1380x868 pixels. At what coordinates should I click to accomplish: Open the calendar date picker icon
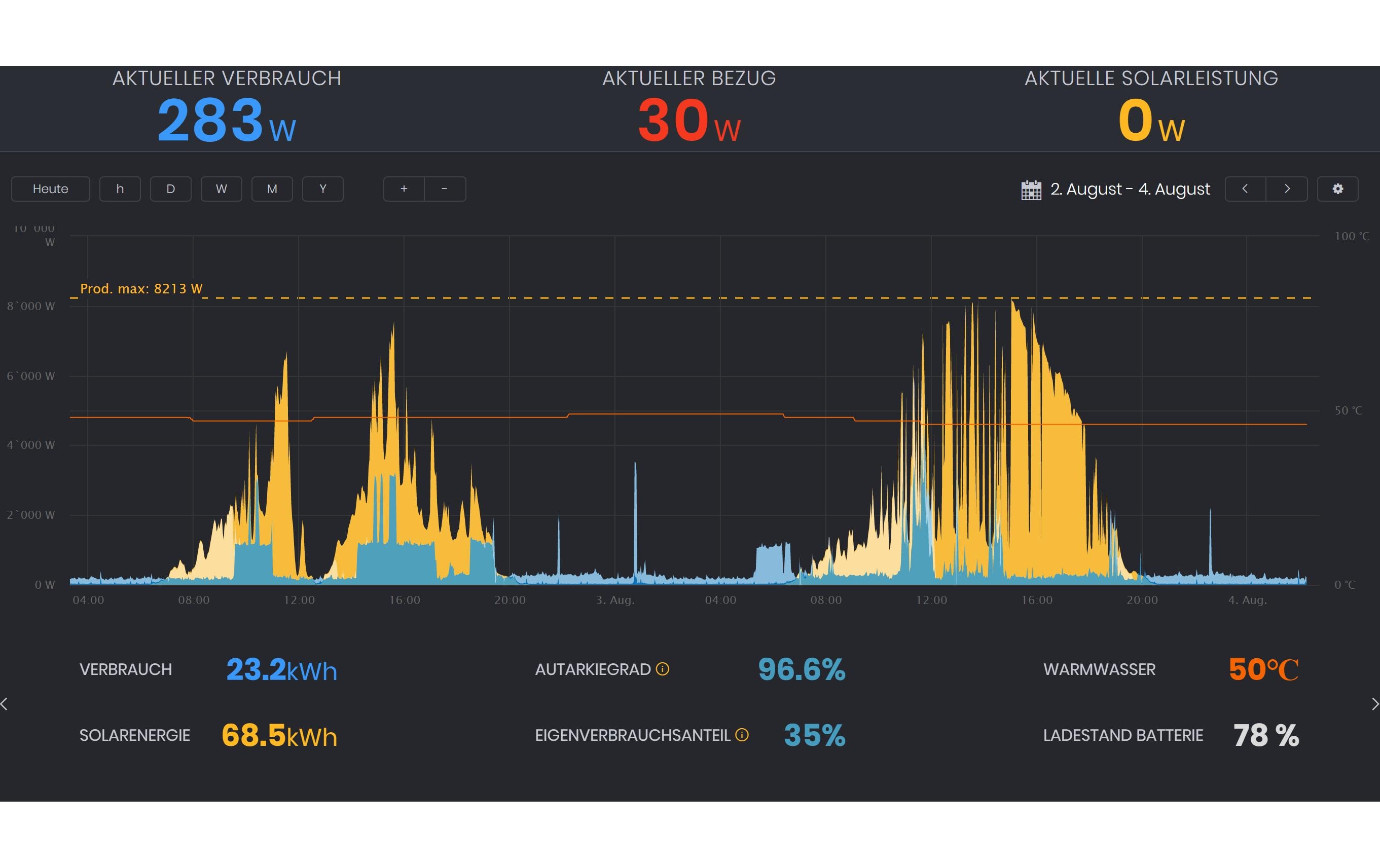point(1031,189)
